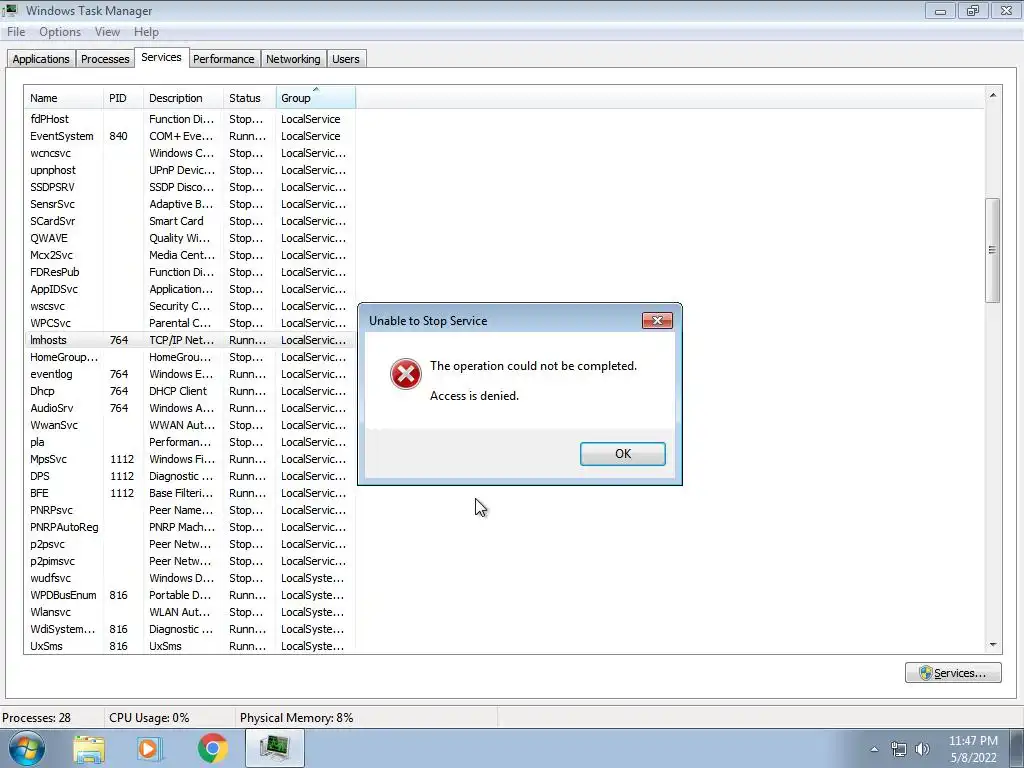Viewport: 1024px width, 768px height.
Task: Open the Options menu
Action: coord(60,32)
